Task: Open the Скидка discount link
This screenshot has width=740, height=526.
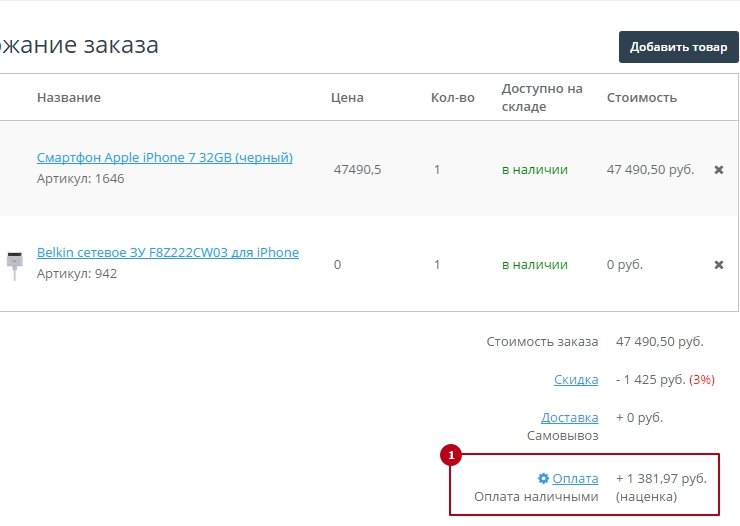Action: 576,380
